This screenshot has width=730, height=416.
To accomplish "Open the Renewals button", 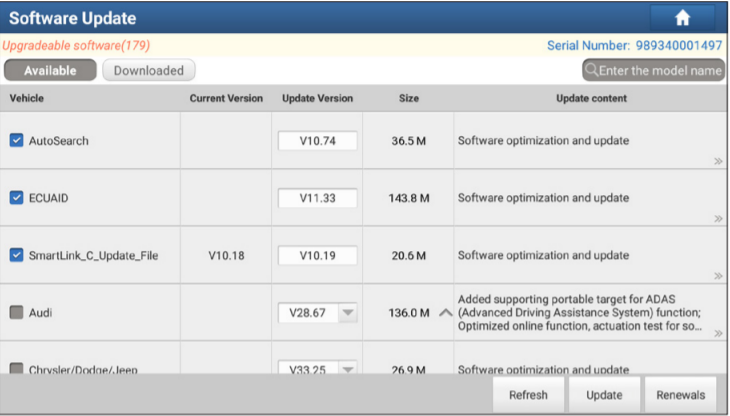I will point(680,395).
